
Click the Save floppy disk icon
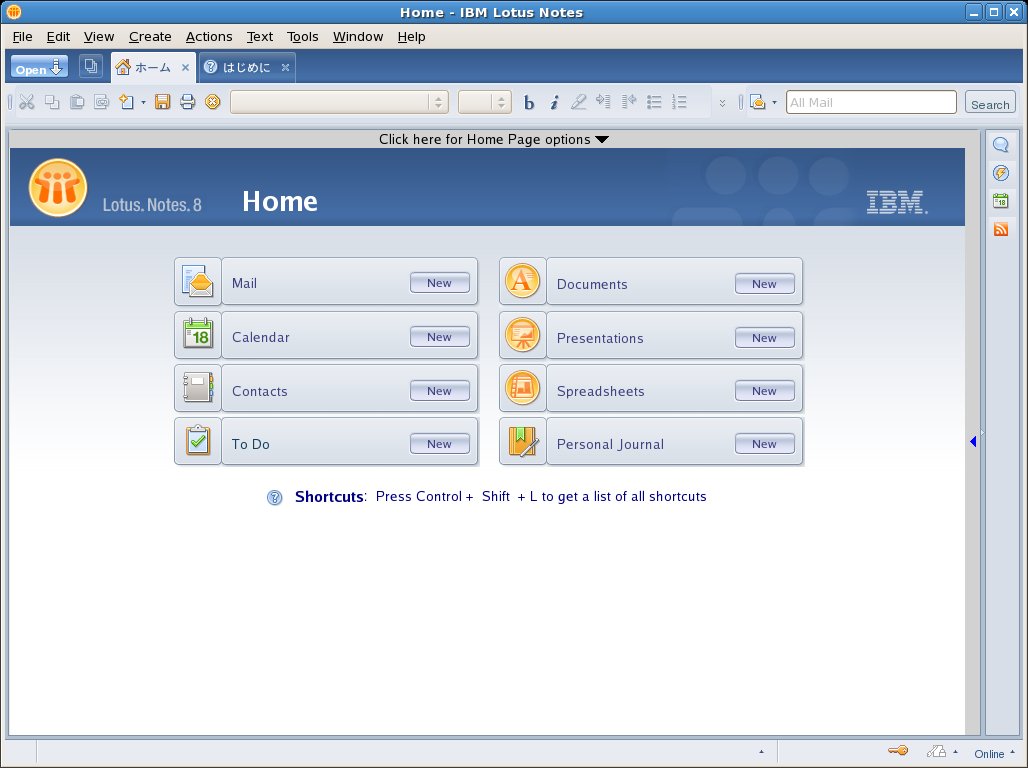[163, 102]
